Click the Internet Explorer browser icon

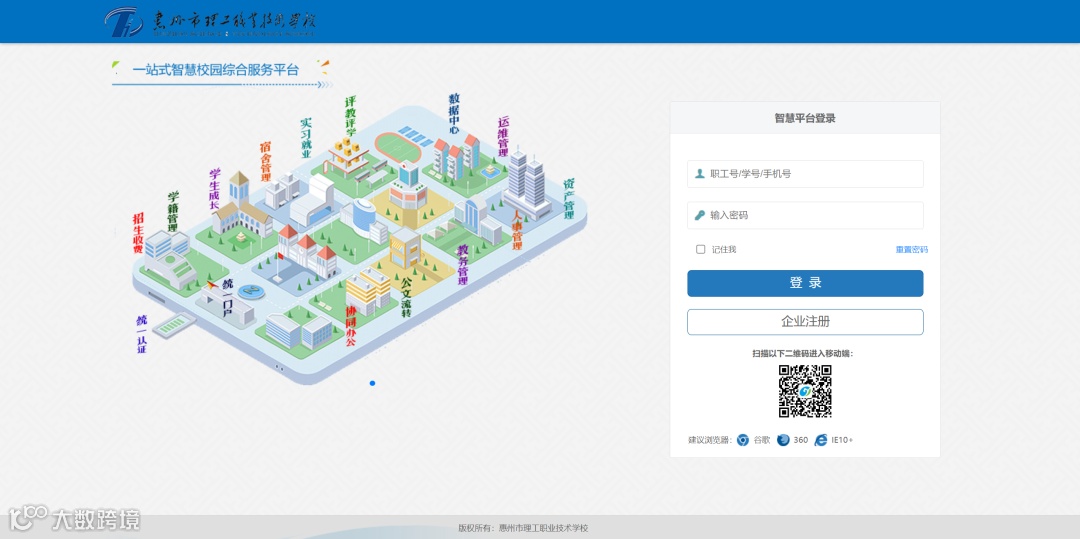(820, 440)
